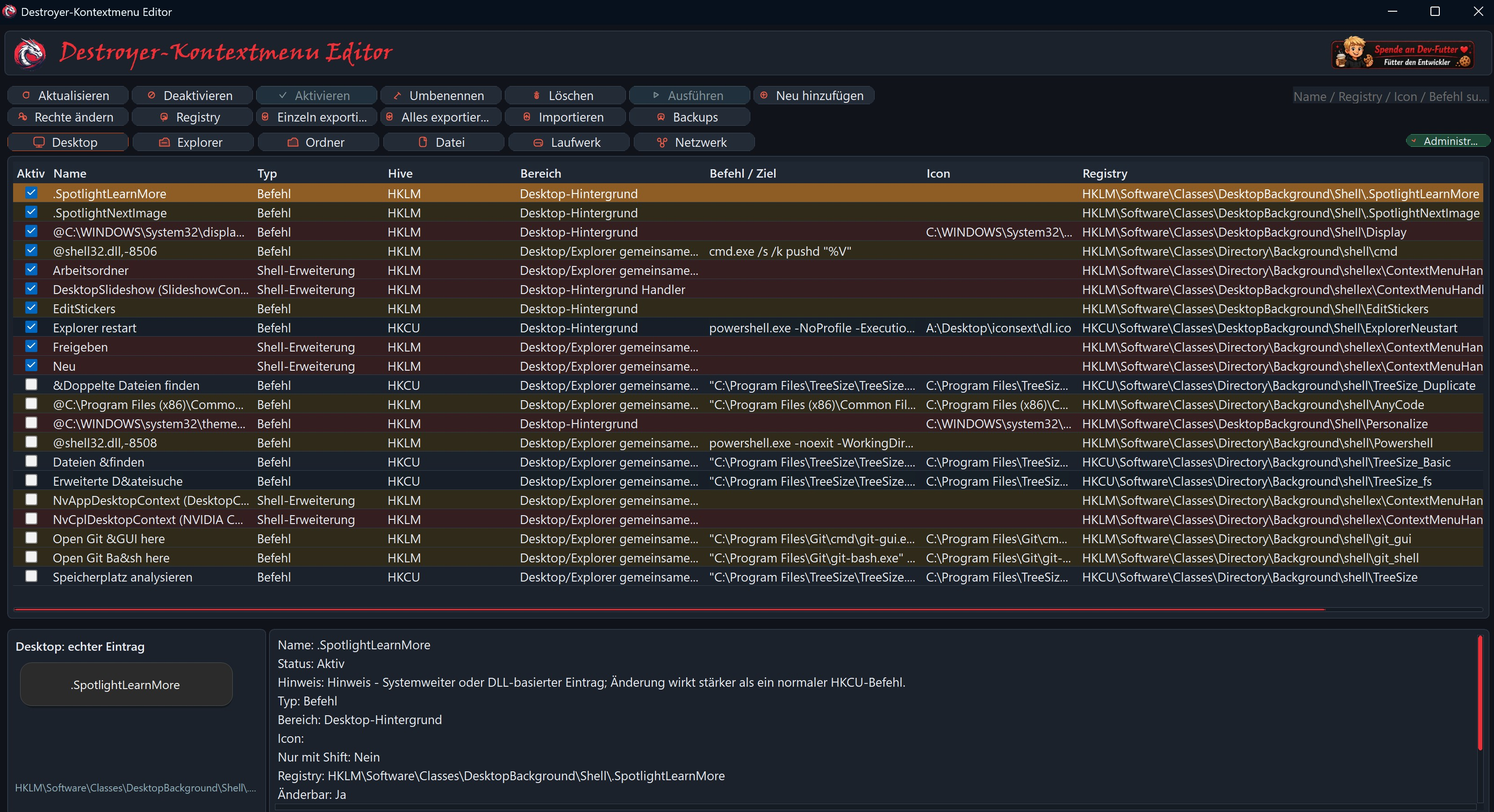Sort by the Icon column header
This screenshot has height=812, width=1494.
coord(938,173)
